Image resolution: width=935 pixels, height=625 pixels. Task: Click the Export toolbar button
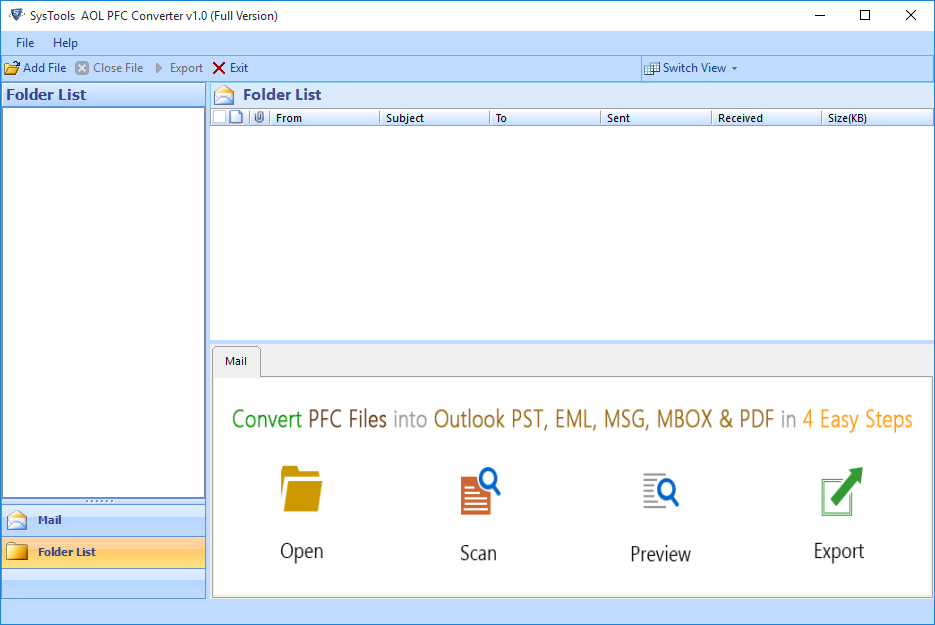179,68
